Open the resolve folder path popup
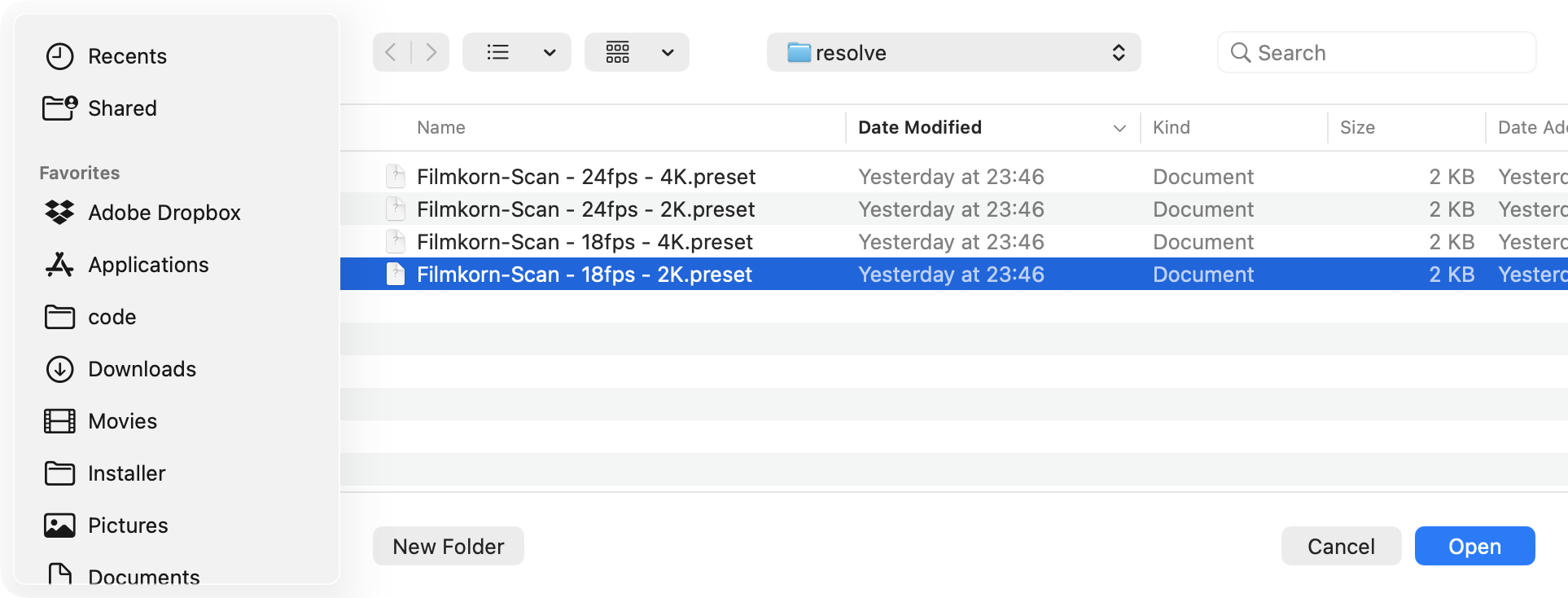This screenshot has height=598, width=1568. coord(953,53)
